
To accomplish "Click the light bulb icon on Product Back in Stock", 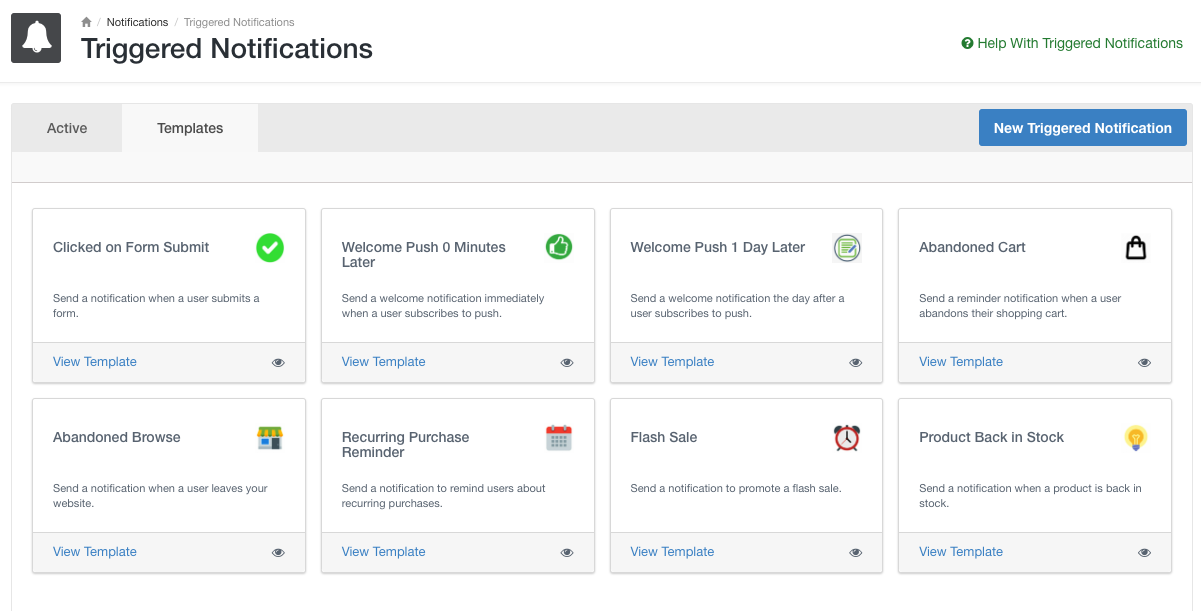I will (1135, 437).
